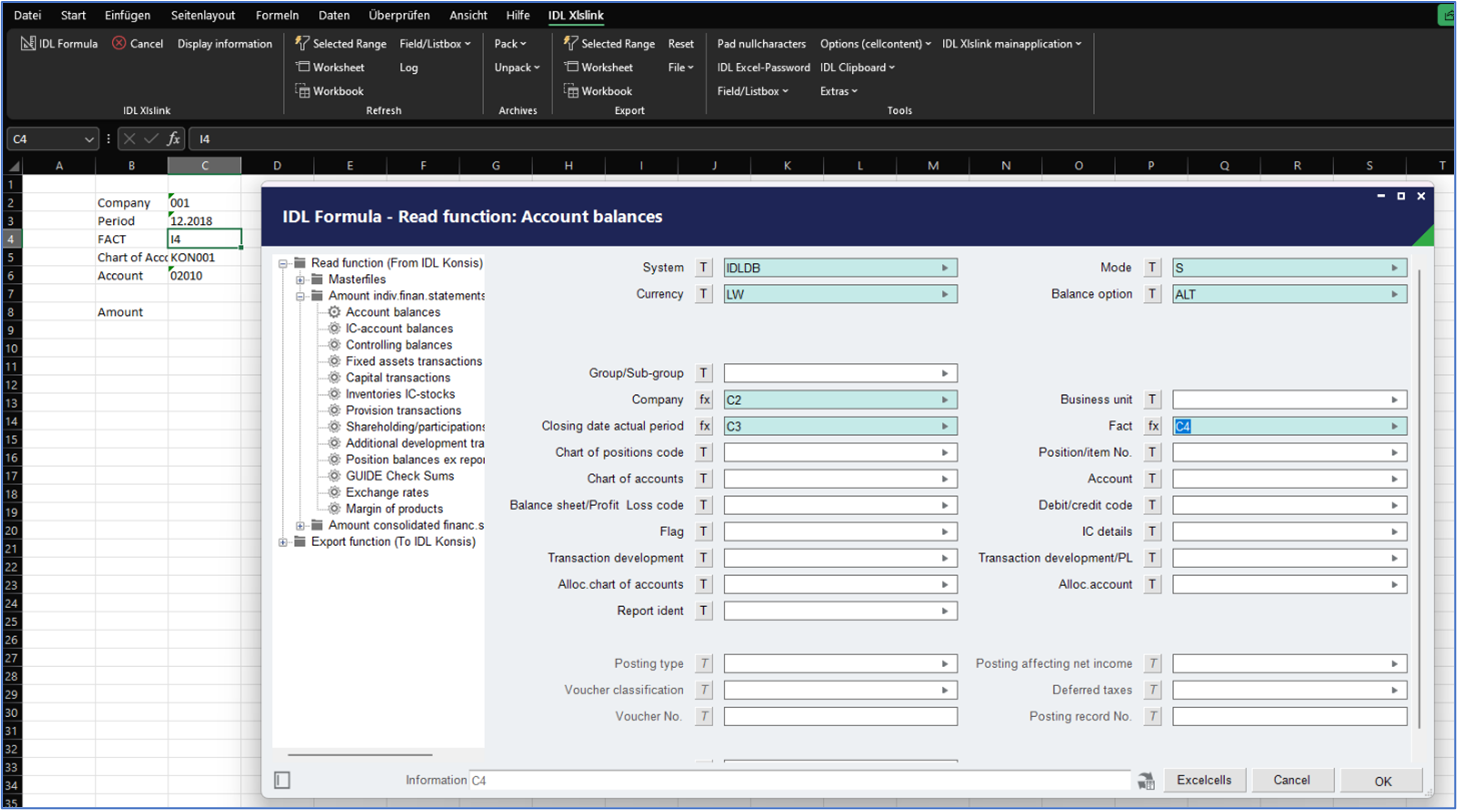Click Display information in ribbon
This screenshot has width=1457, height=810.
tap(225, 44)
